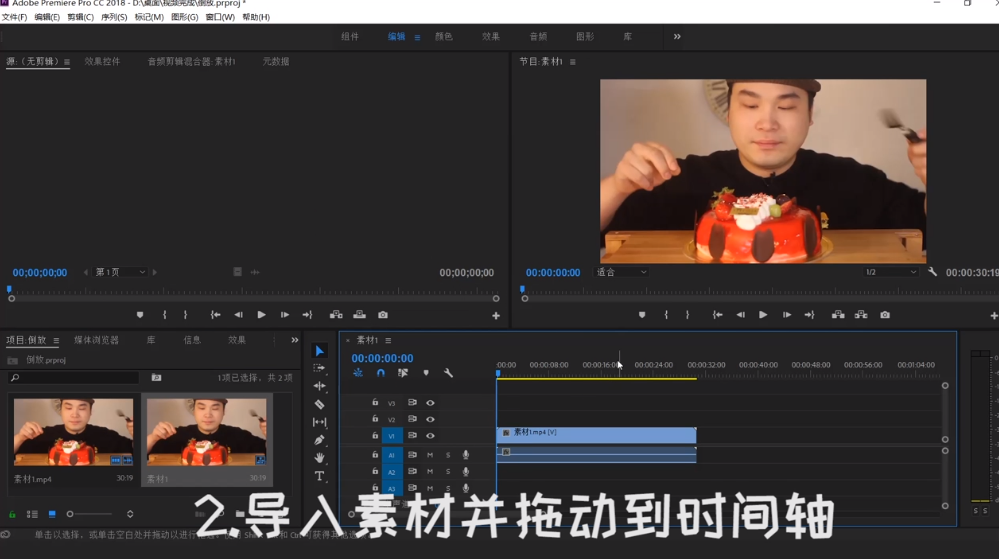999x559 pixels.
Task: Select the Ripple Edit tool
Action: point(319,386)
